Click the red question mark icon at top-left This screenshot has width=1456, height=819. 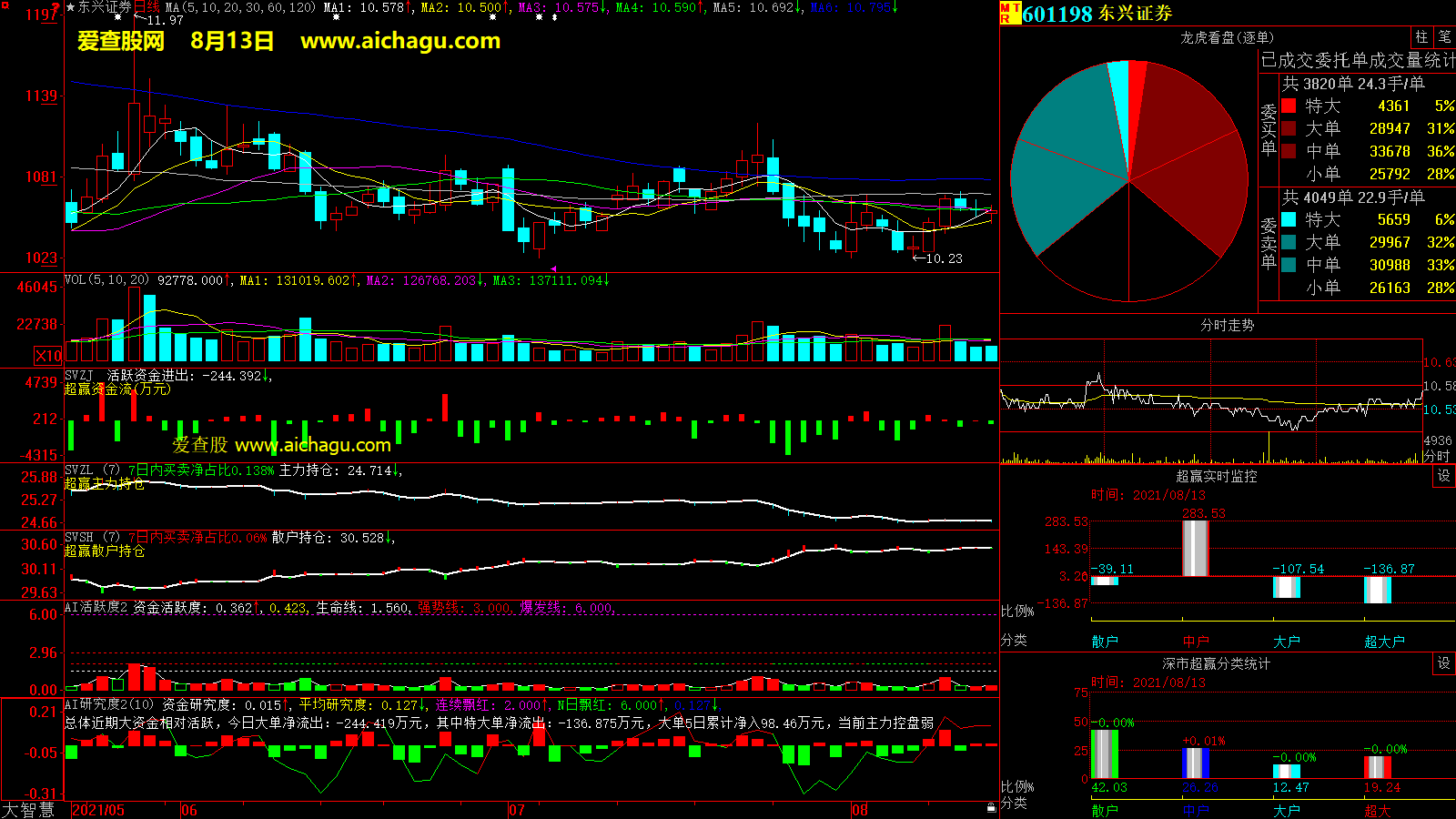tap(56, 7)
